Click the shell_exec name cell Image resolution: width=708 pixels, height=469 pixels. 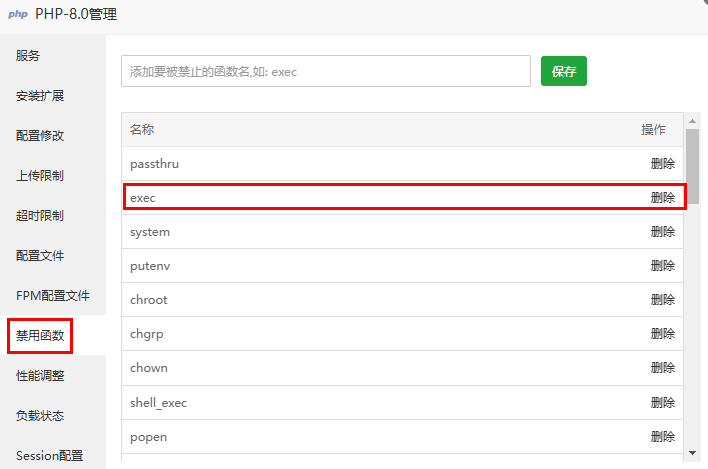[x=158, y=403]
